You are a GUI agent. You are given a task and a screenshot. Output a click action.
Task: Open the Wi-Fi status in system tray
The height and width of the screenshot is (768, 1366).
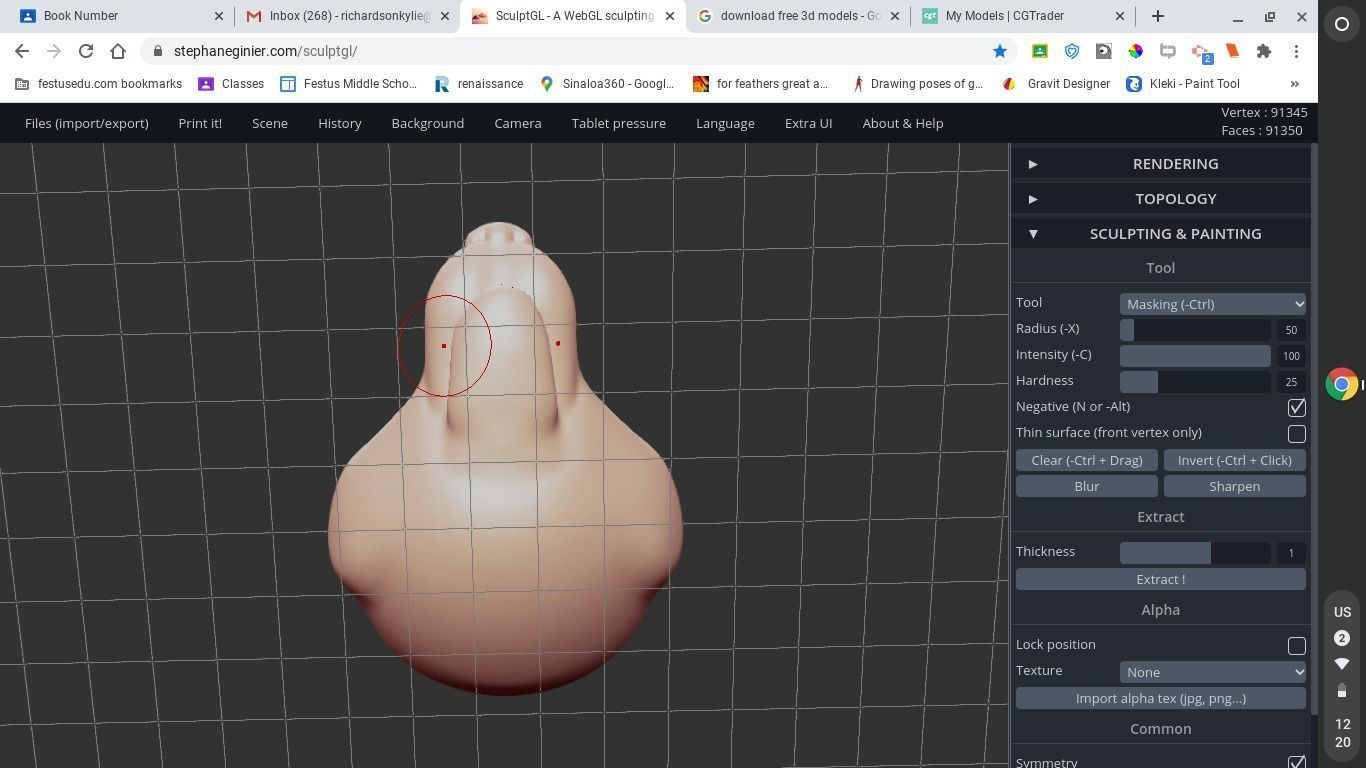(x=1342, y=664)
